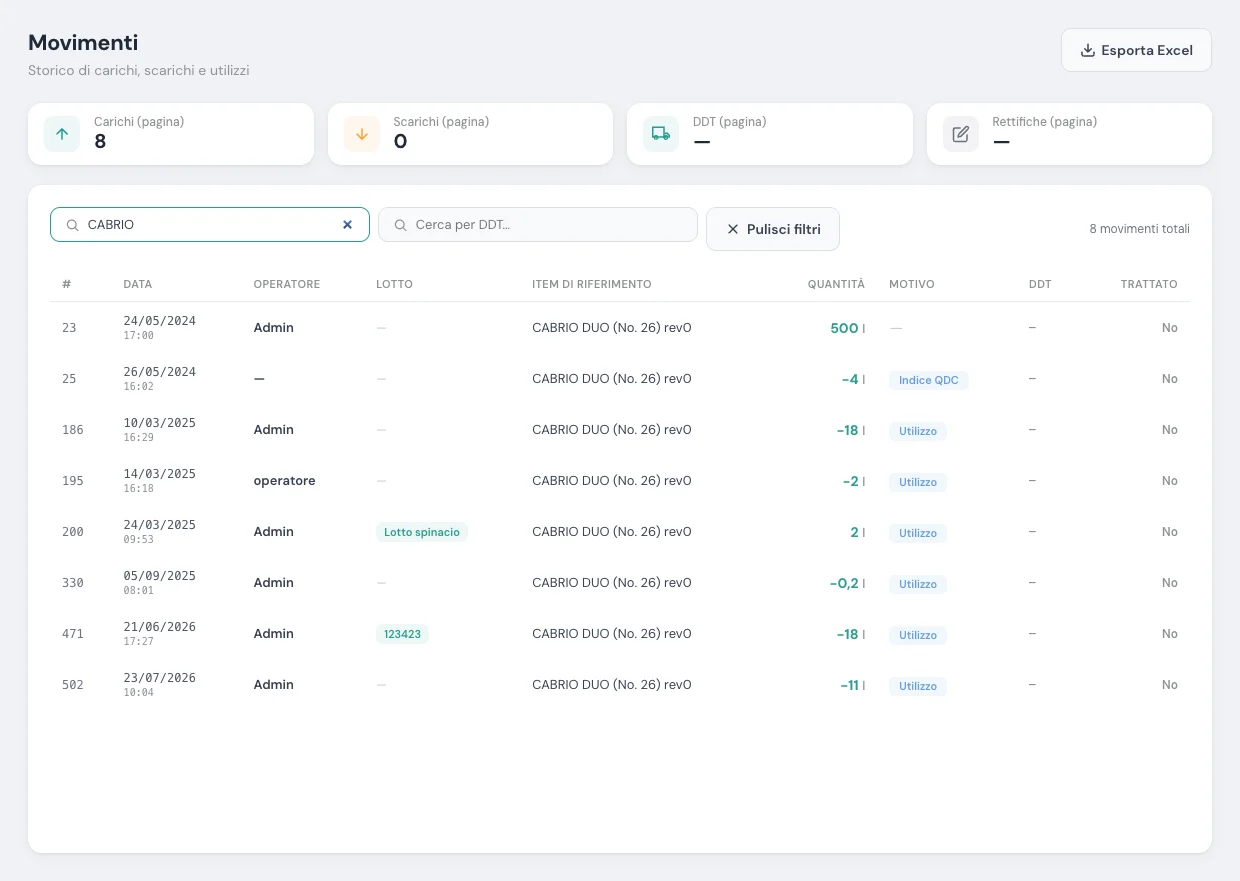Click movement number 471
This screenshot has height=881, width=1240.
pos(73,634)
